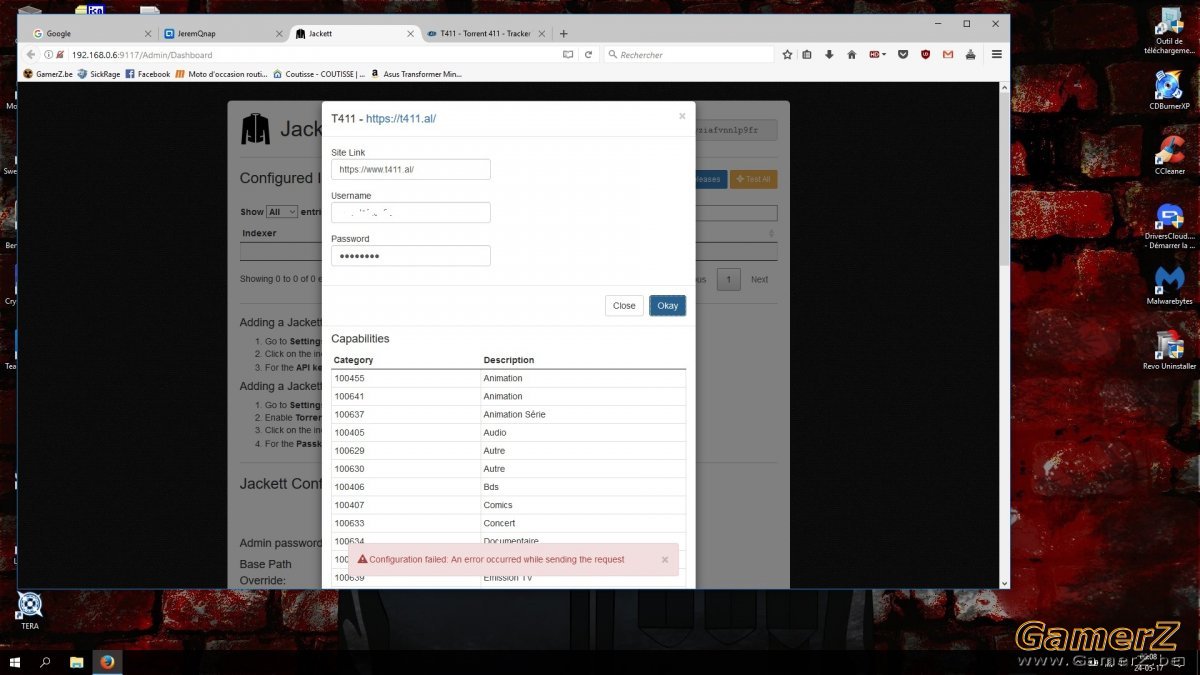Open the Coutisse bookmark
This screenshot has width=1200, height=675.
(319, 74)
